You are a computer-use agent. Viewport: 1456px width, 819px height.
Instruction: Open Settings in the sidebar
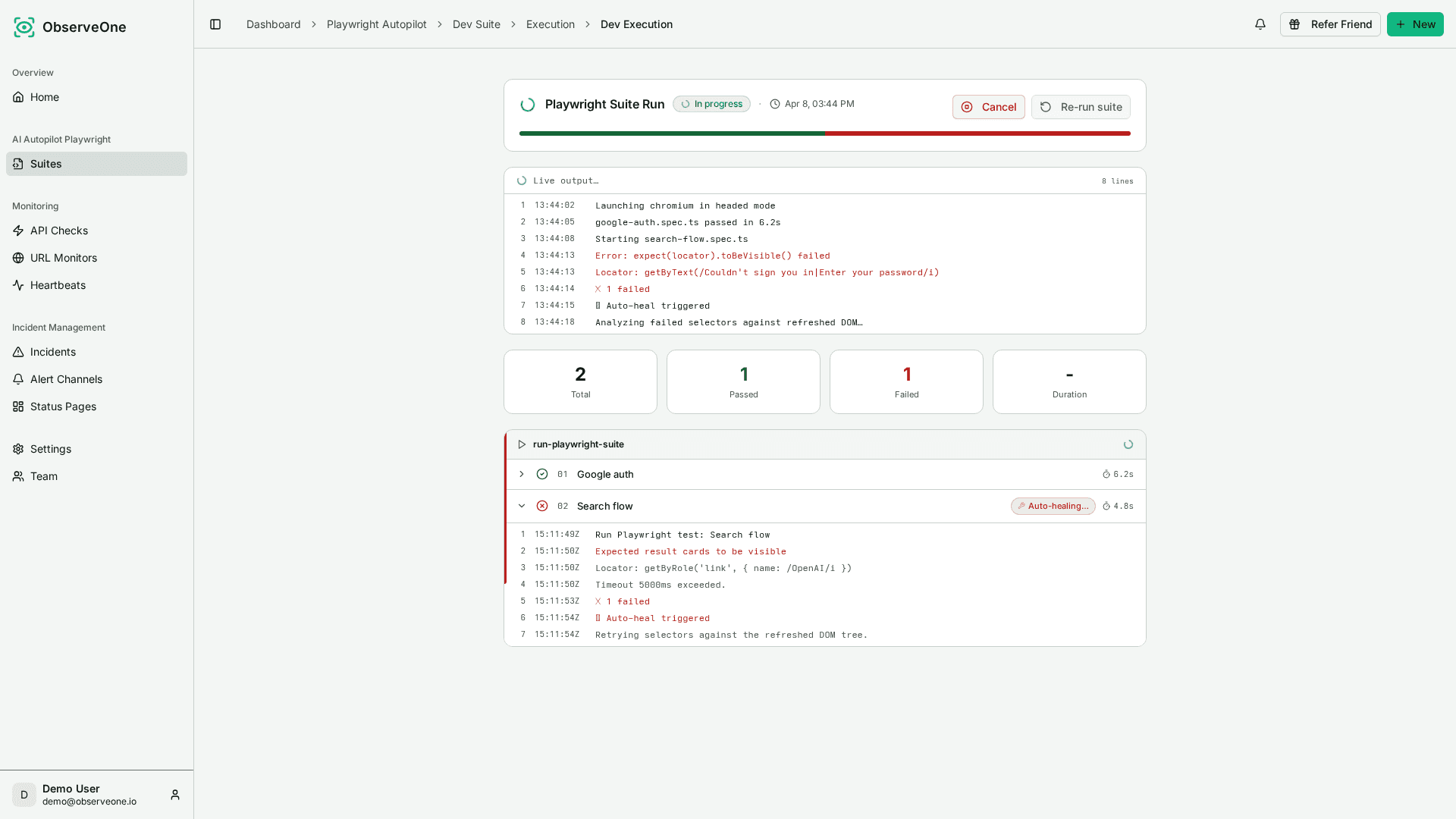[x=96, y=449]
